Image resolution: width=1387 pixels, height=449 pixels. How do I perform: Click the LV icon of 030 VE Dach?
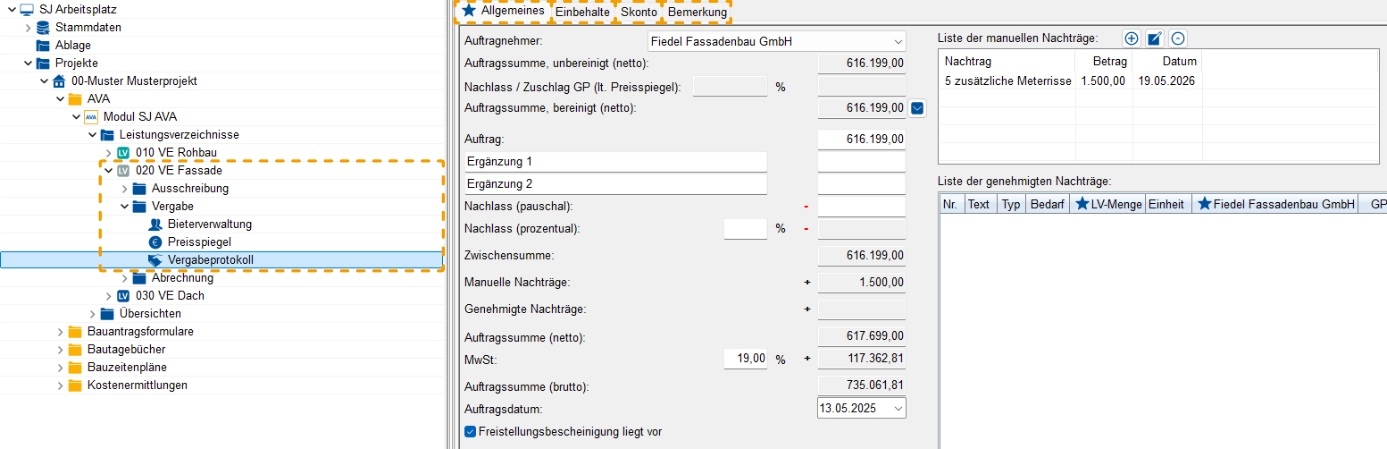pos(123,297)
